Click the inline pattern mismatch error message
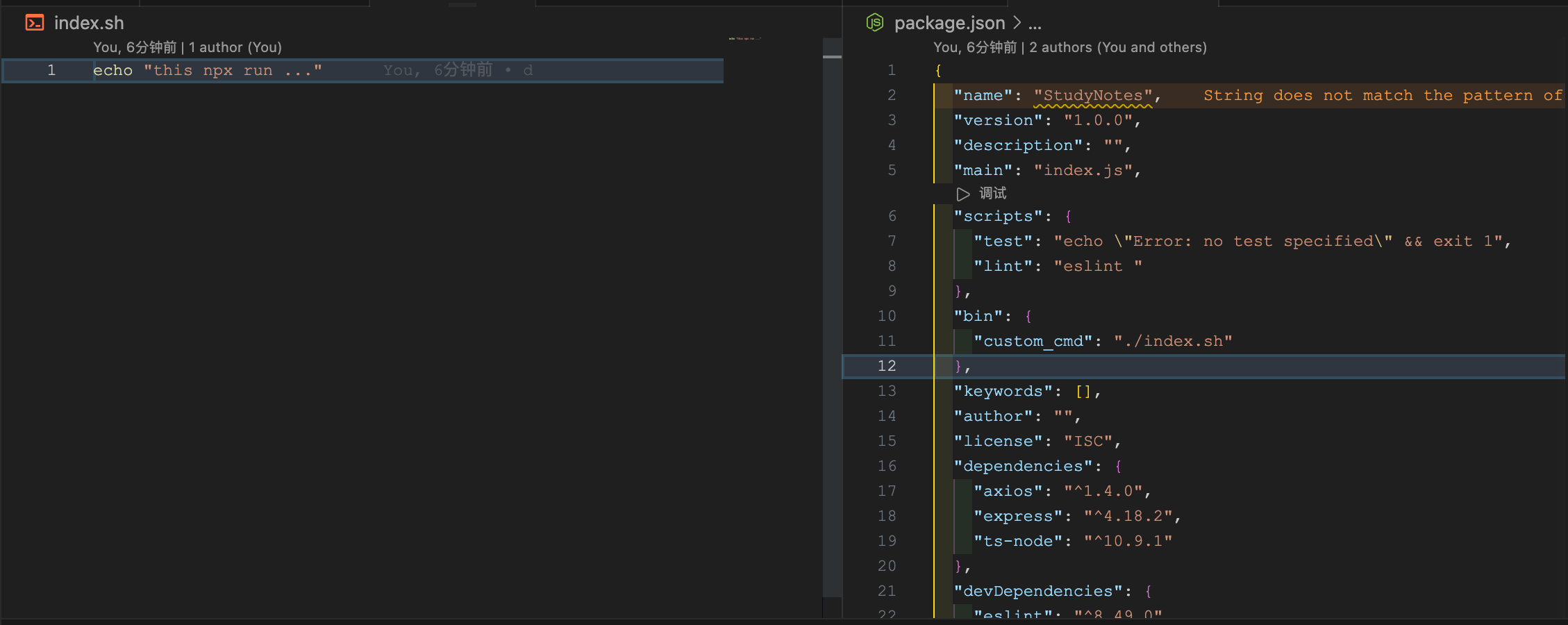1568x625 pixels. [x=1383, y=95]
